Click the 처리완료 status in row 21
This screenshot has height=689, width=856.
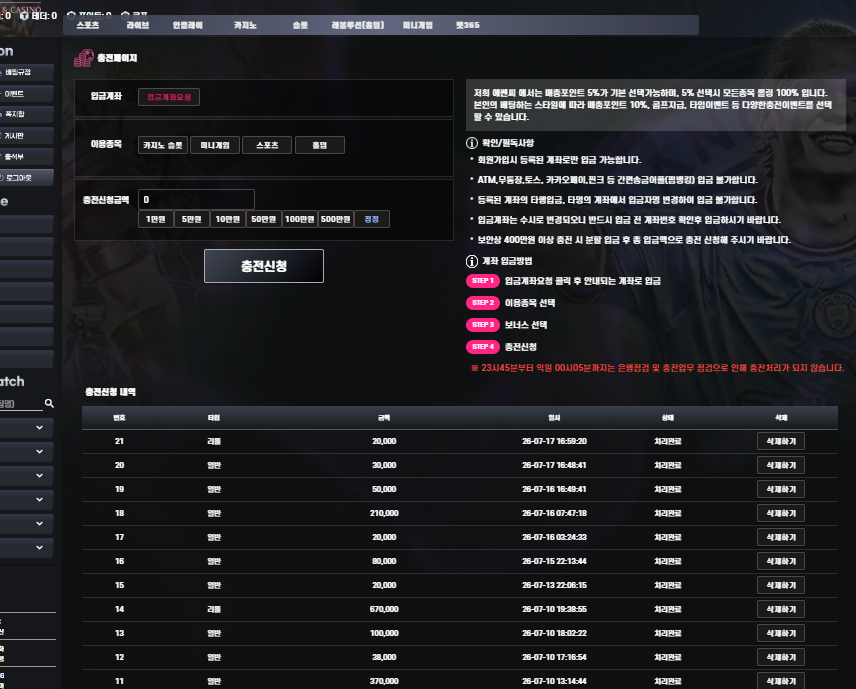pyautogui.click(x=668, y=441)
